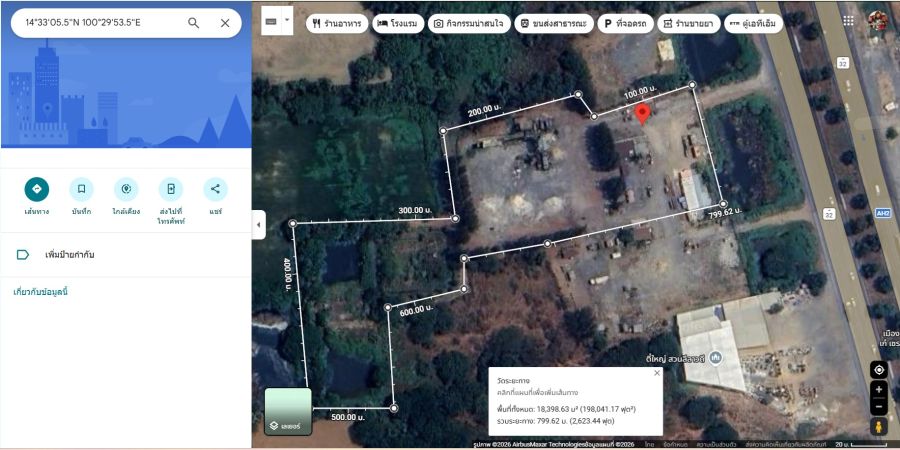This screenshot has height=450, width=900.
Task: Open Nearby (ใกล้เคียง) search icon
Action: coord(126,189)
